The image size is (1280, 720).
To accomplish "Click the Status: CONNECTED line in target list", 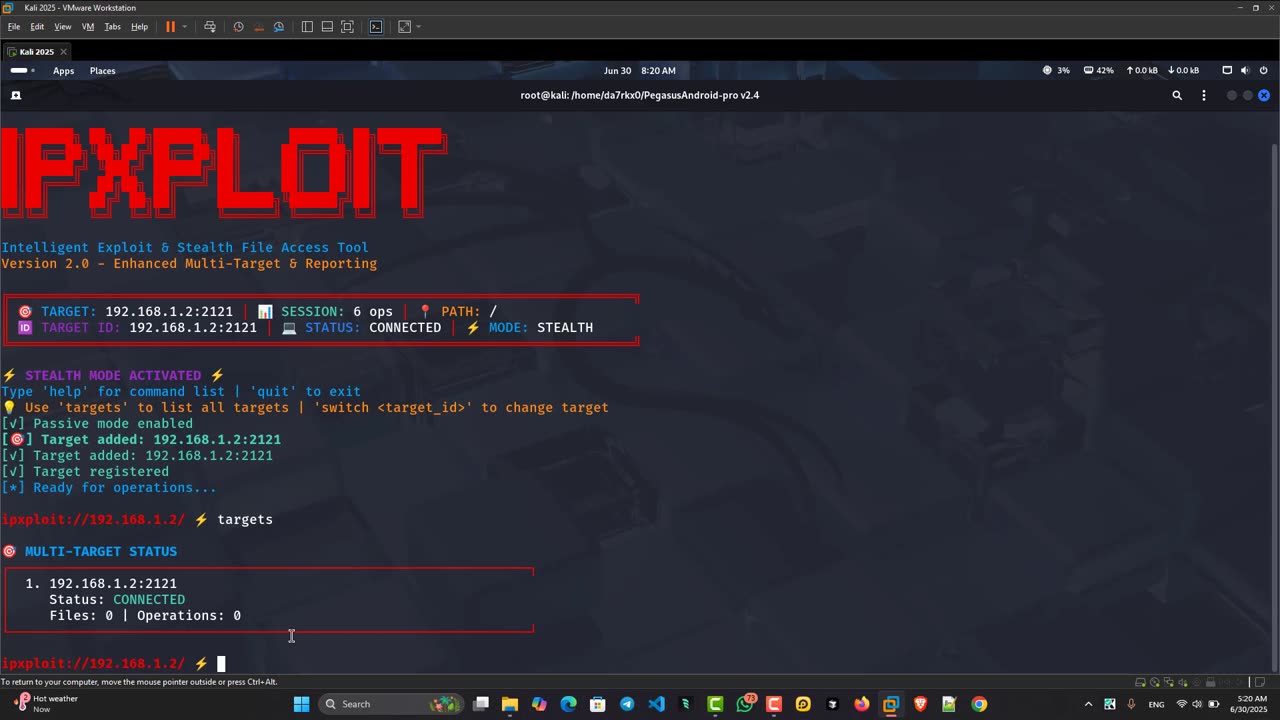I will click(117, 599).
